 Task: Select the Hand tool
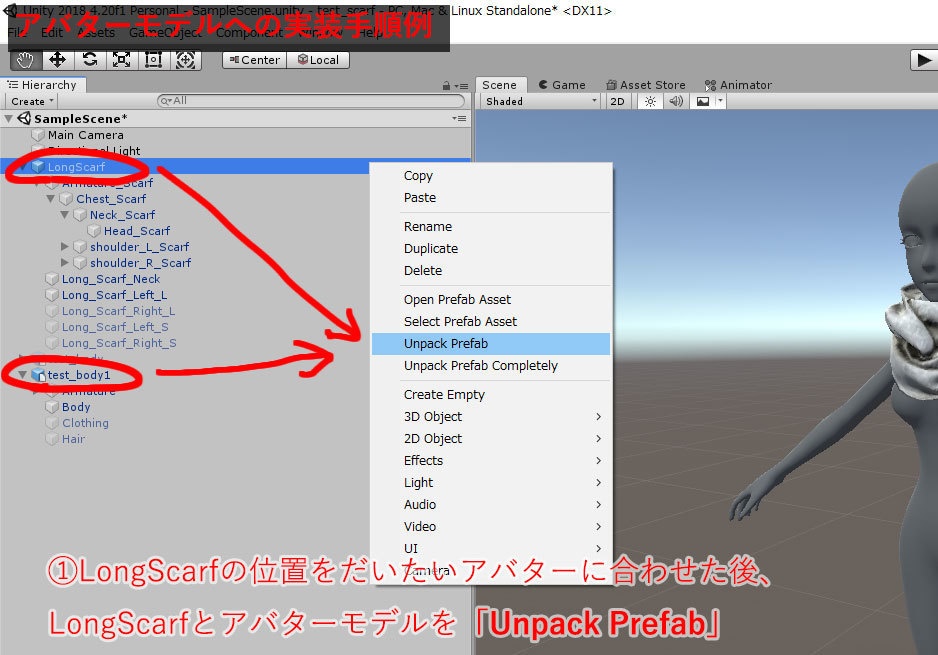[x=25, y=60]
